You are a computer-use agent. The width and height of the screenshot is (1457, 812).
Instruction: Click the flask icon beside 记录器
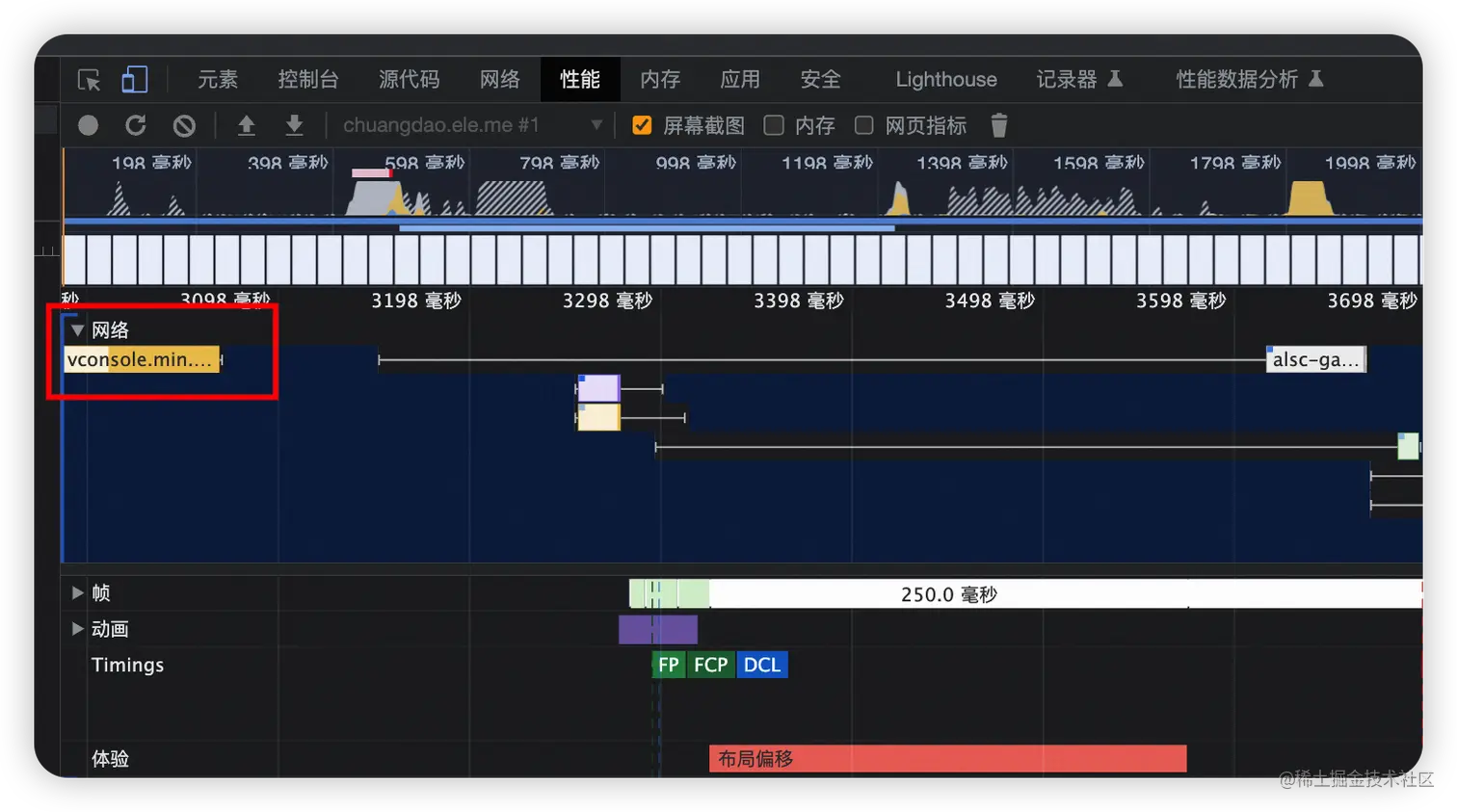coord(1115,79)
